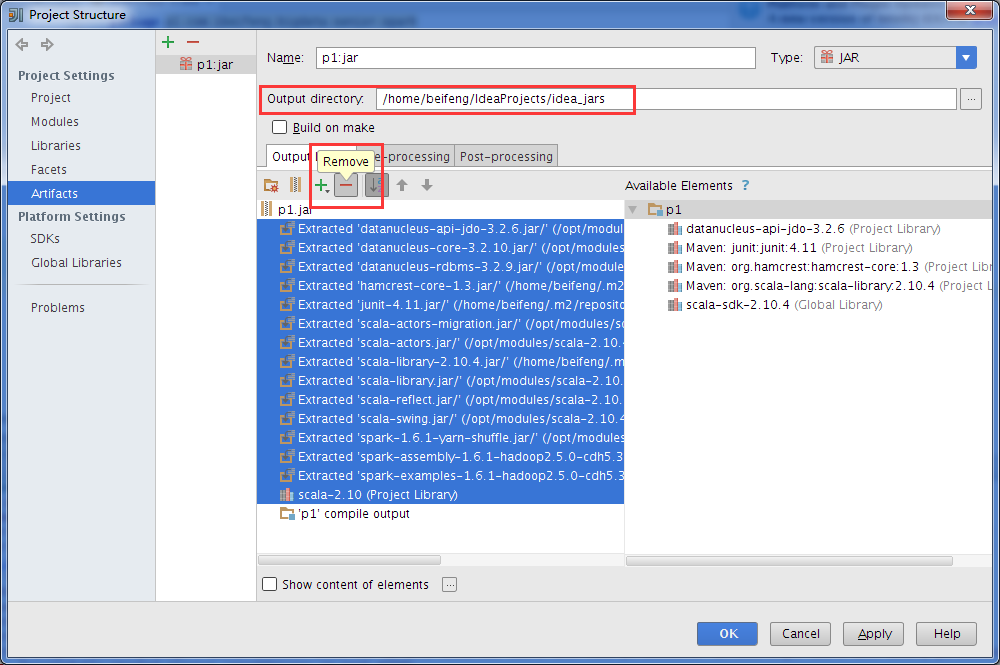This screenshot has height=665, width=1000.
Task: Click the Apply button
Action: tap(874, 634)
